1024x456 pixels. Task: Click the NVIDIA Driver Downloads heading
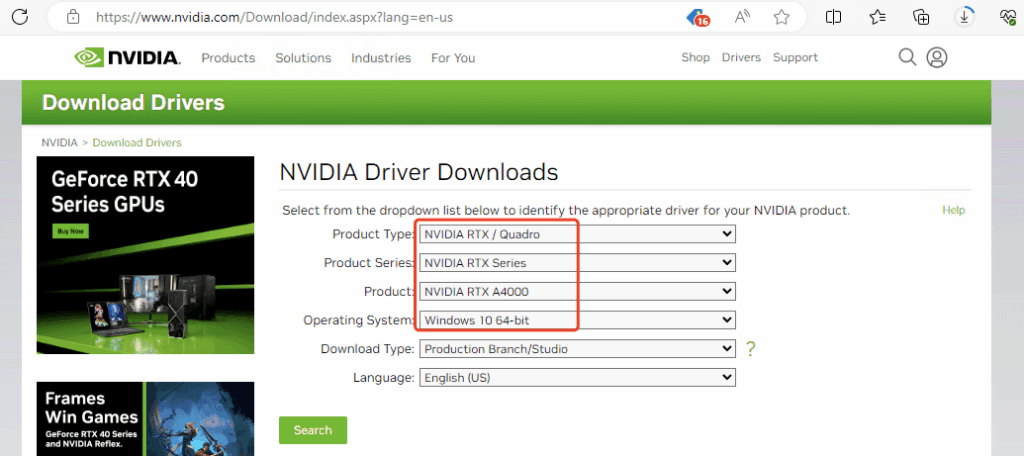[x=419, y=172]
